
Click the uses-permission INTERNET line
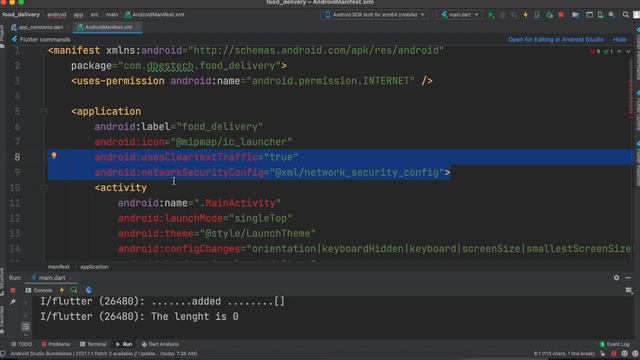pos(252,81)
